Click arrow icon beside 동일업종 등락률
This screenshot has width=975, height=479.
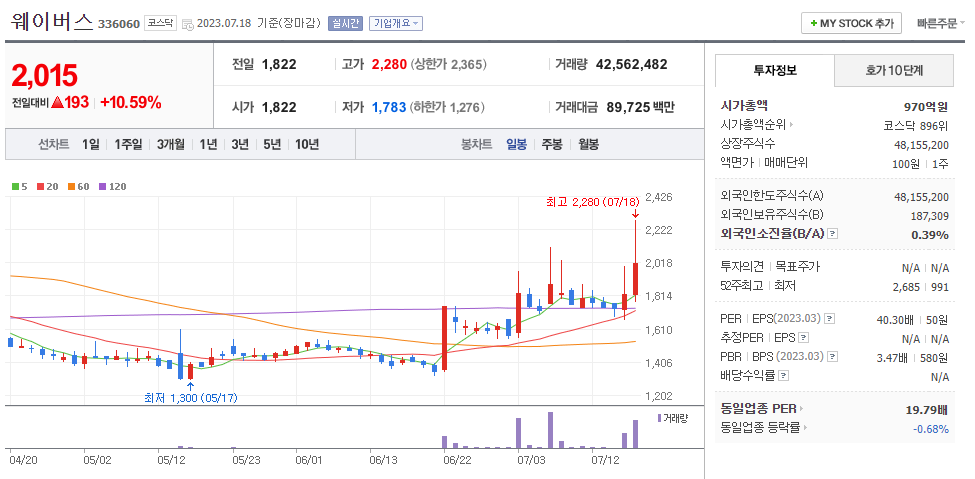[x=806, y=427]
